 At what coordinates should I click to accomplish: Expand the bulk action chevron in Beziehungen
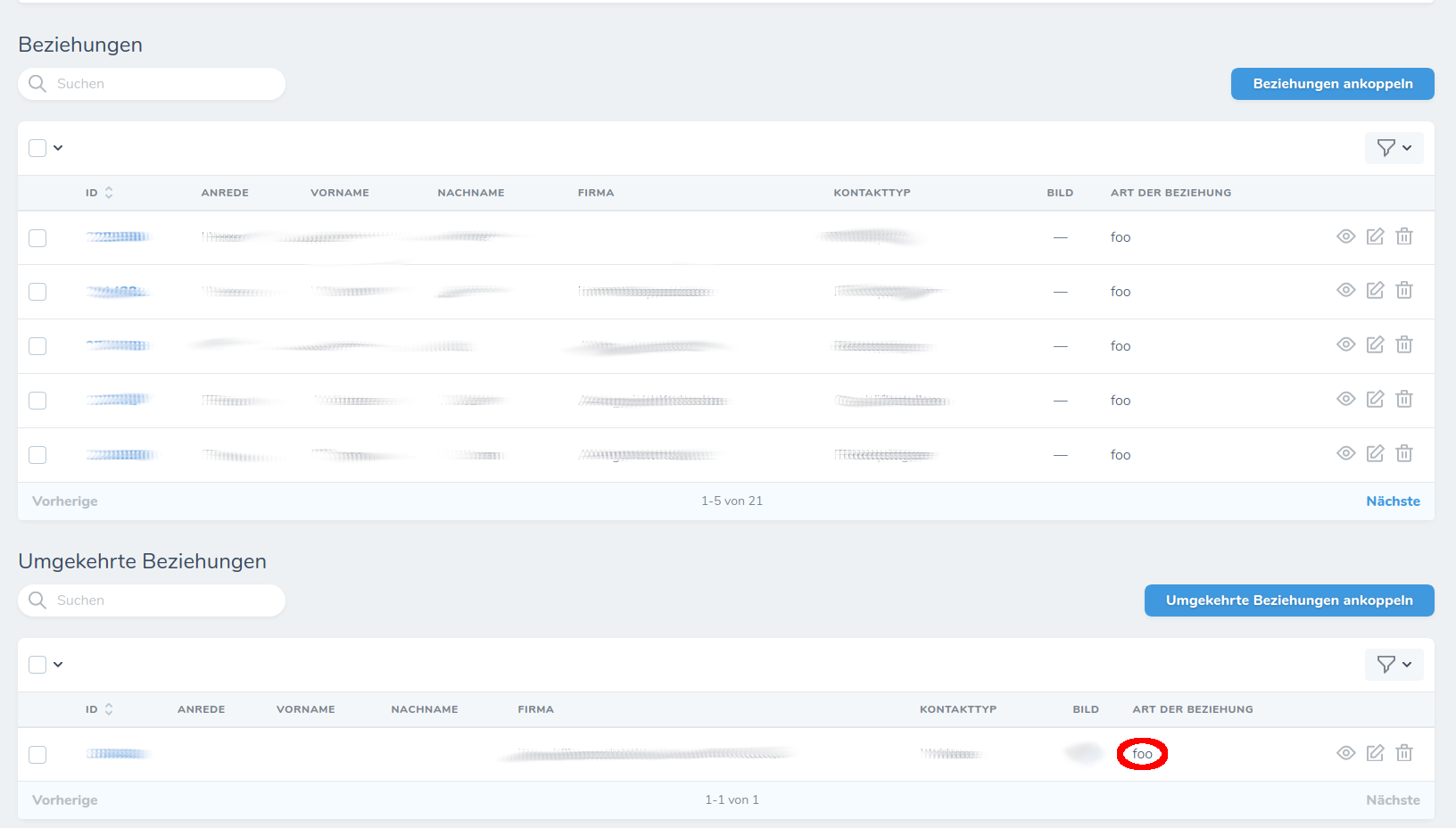click(58, 147)
